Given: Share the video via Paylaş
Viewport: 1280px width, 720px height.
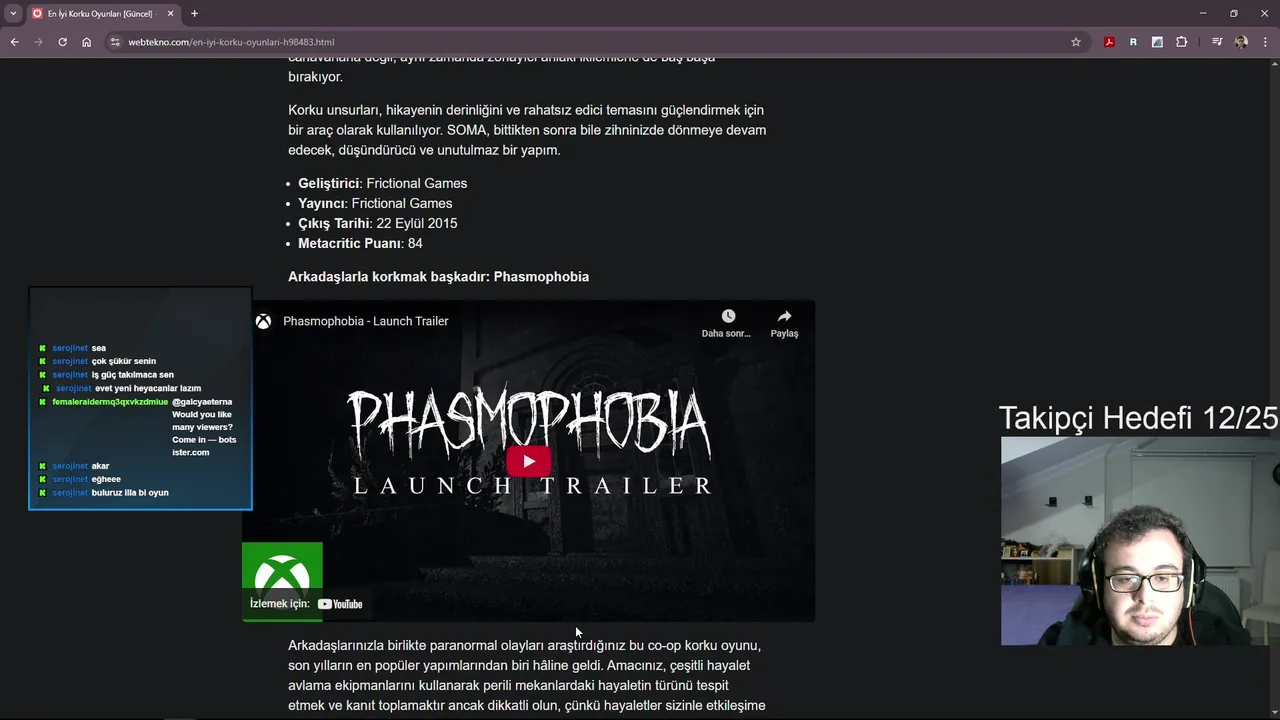Looking at the screenshot, I should 784,323.
